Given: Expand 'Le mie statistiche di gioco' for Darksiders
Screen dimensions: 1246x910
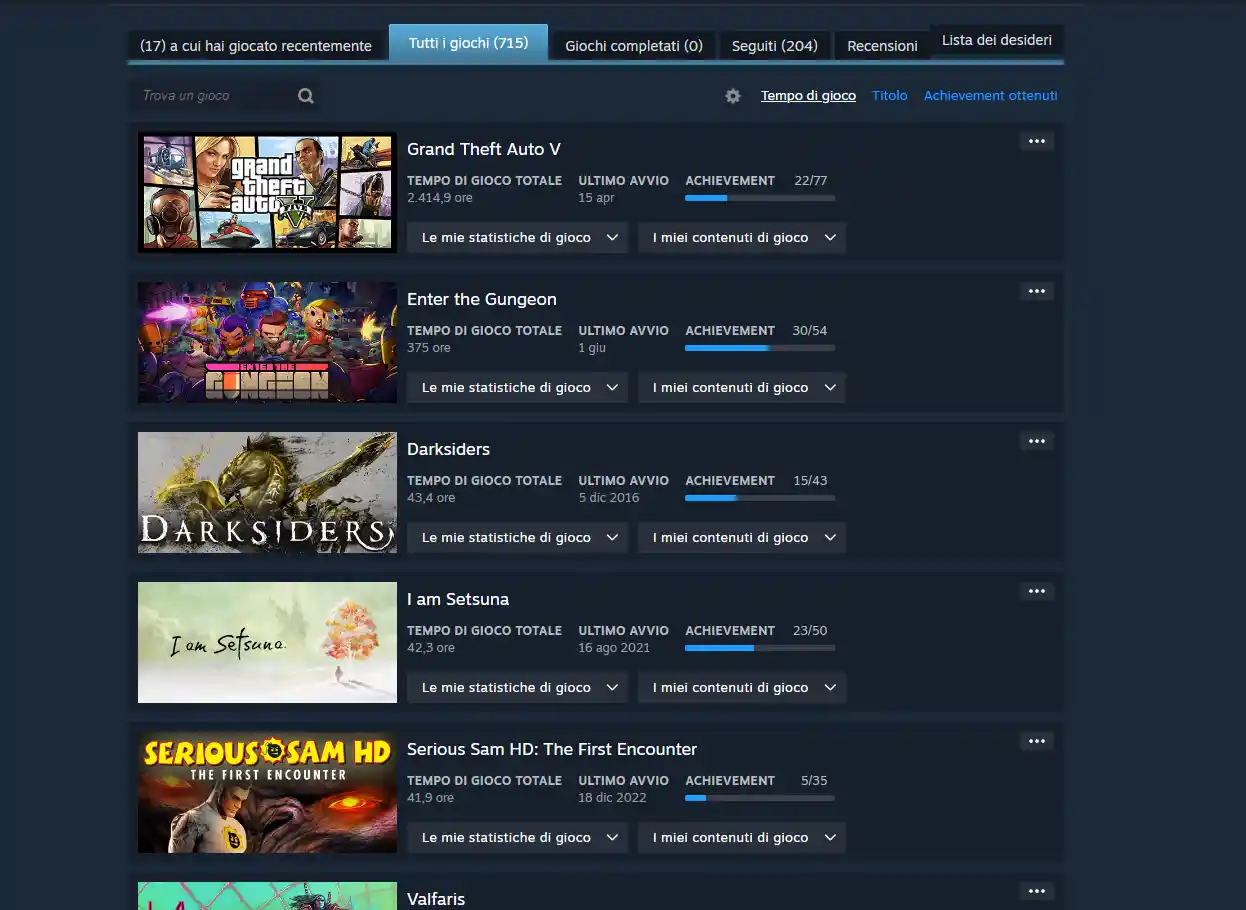Looking at the screenshot, I should coord(517,538).
